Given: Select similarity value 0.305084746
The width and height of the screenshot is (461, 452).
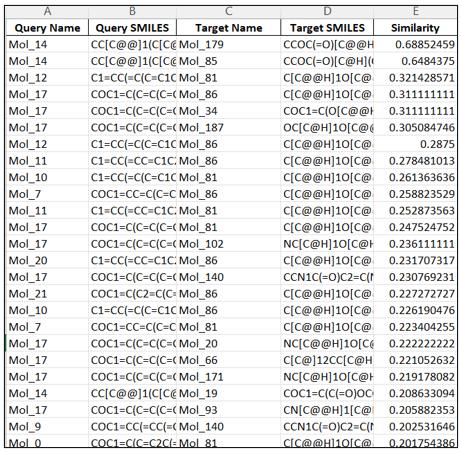Looking at the screenshot, I should [415, 127].
